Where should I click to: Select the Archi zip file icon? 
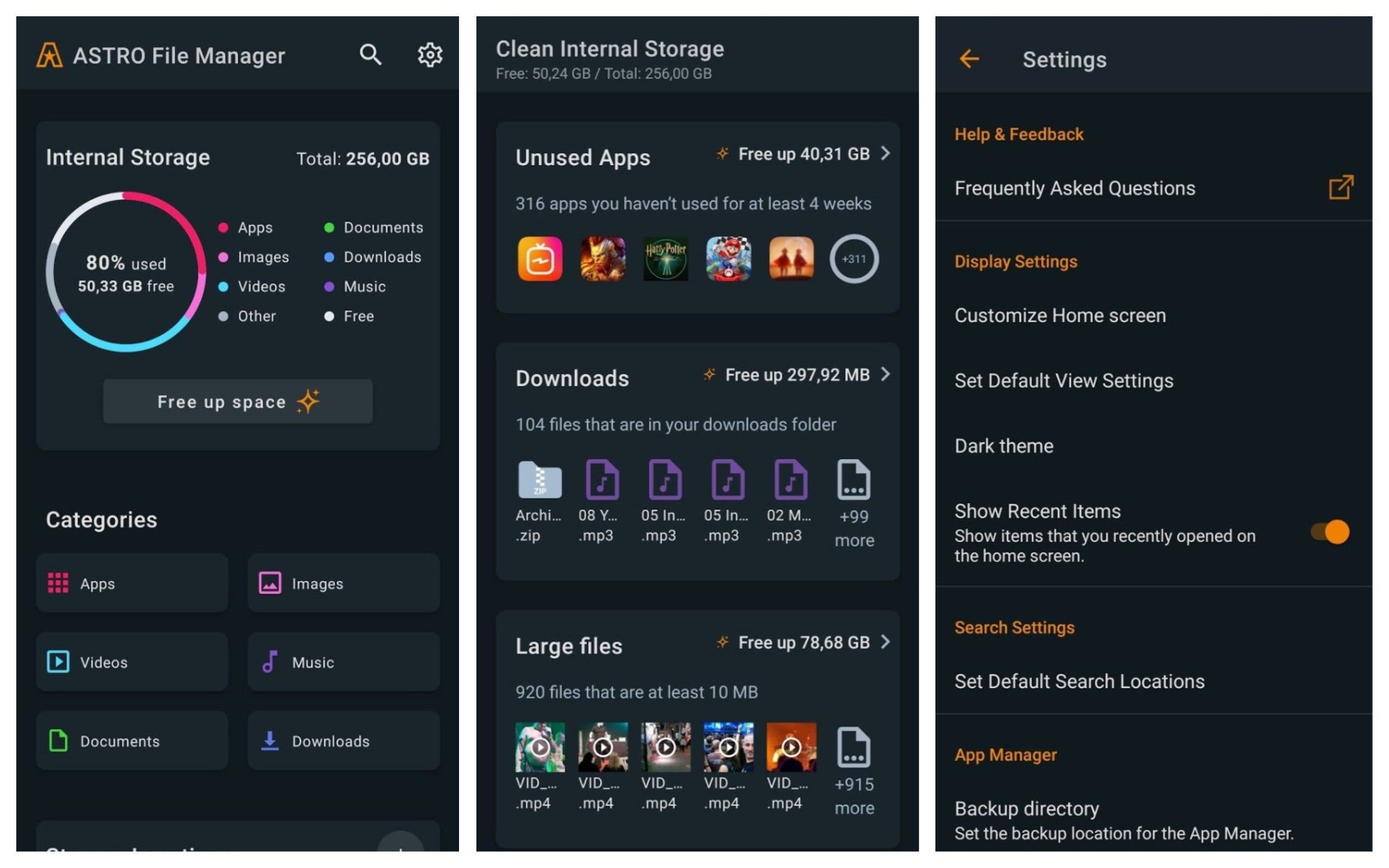pyautogui.click(x=539, y=480)
